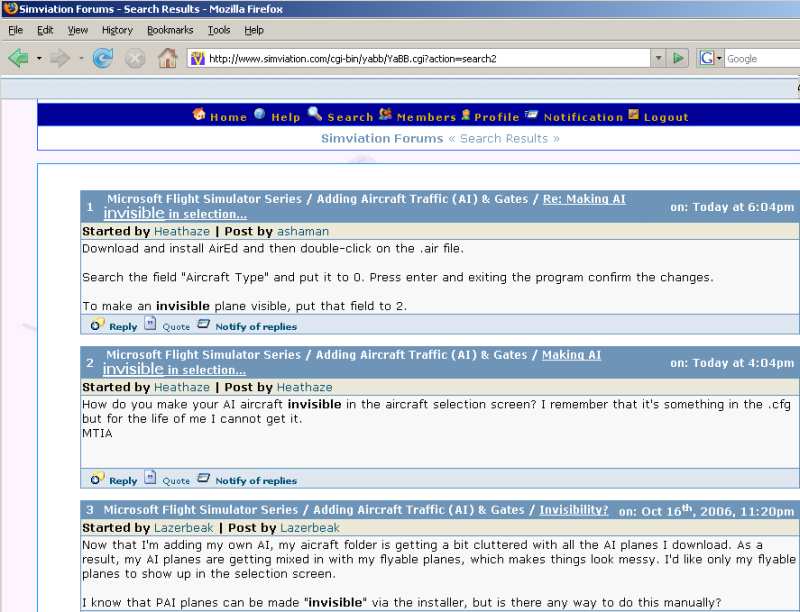
Task: Click in the Google search box
Action: 762,59
